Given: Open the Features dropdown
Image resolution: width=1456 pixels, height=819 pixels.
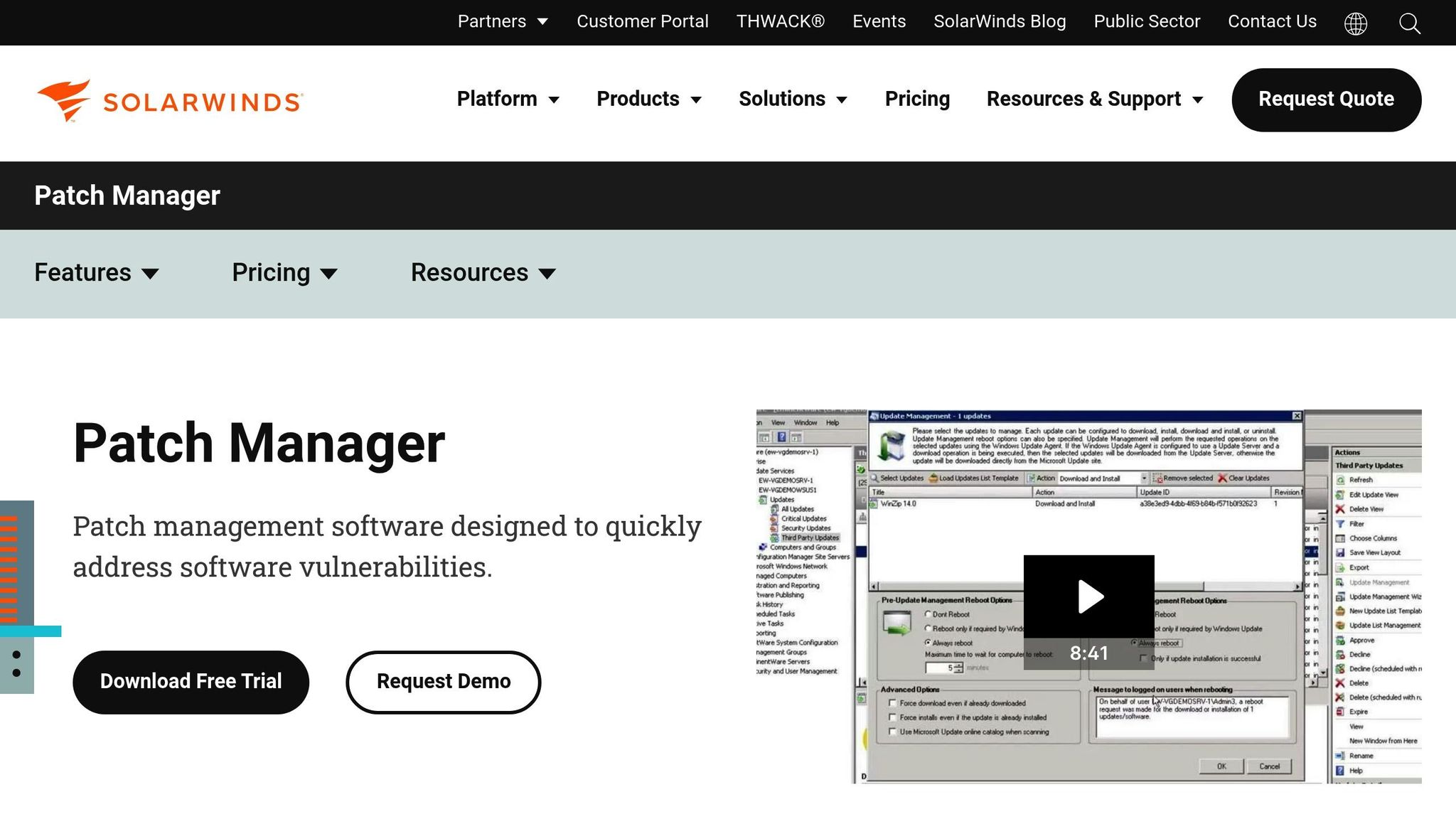Looking at the screenshot, I should pos(97,273).
